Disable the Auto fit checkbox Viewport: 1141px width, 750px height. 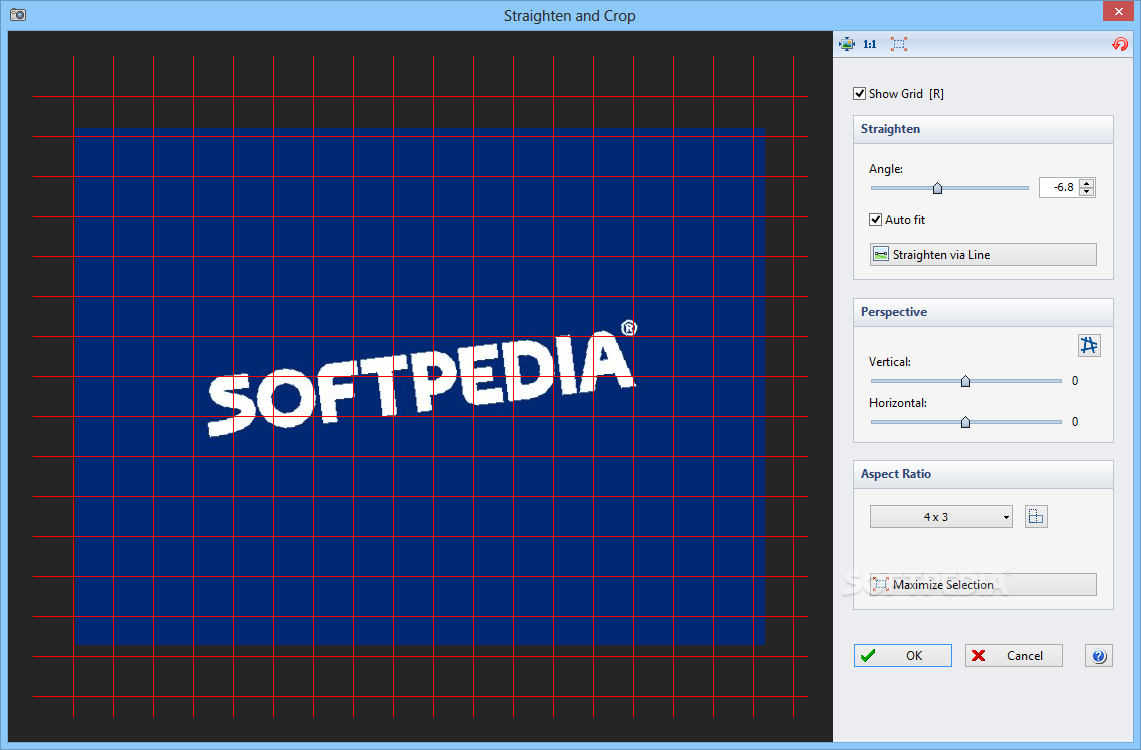[x=875, y=220]
